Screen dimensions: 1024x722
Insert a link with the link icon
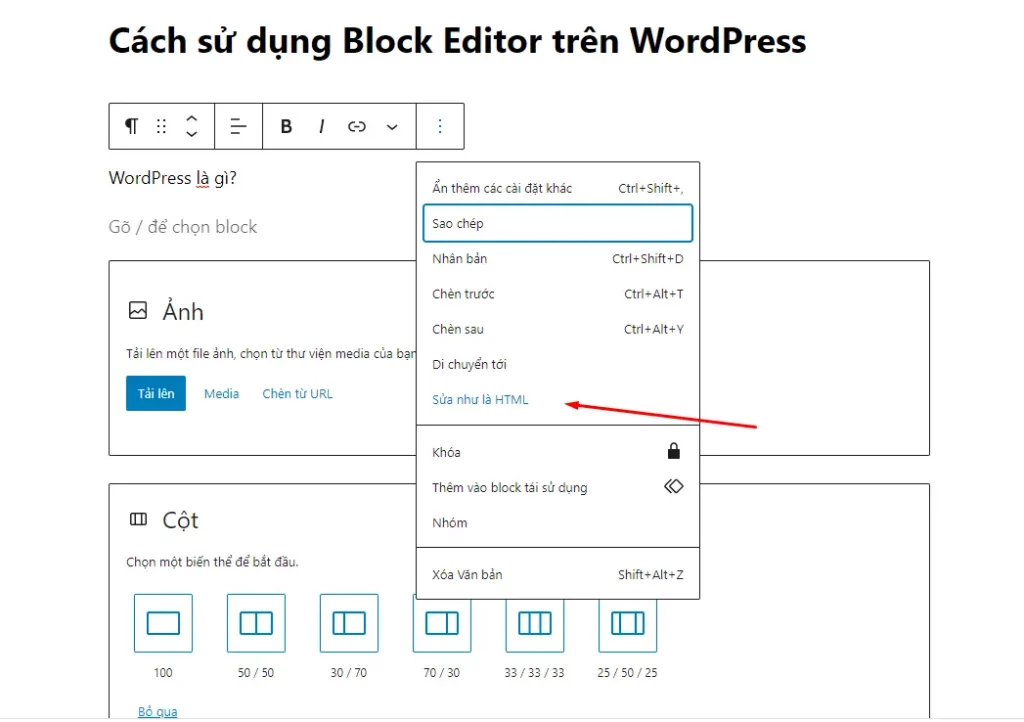coord(357,126)
